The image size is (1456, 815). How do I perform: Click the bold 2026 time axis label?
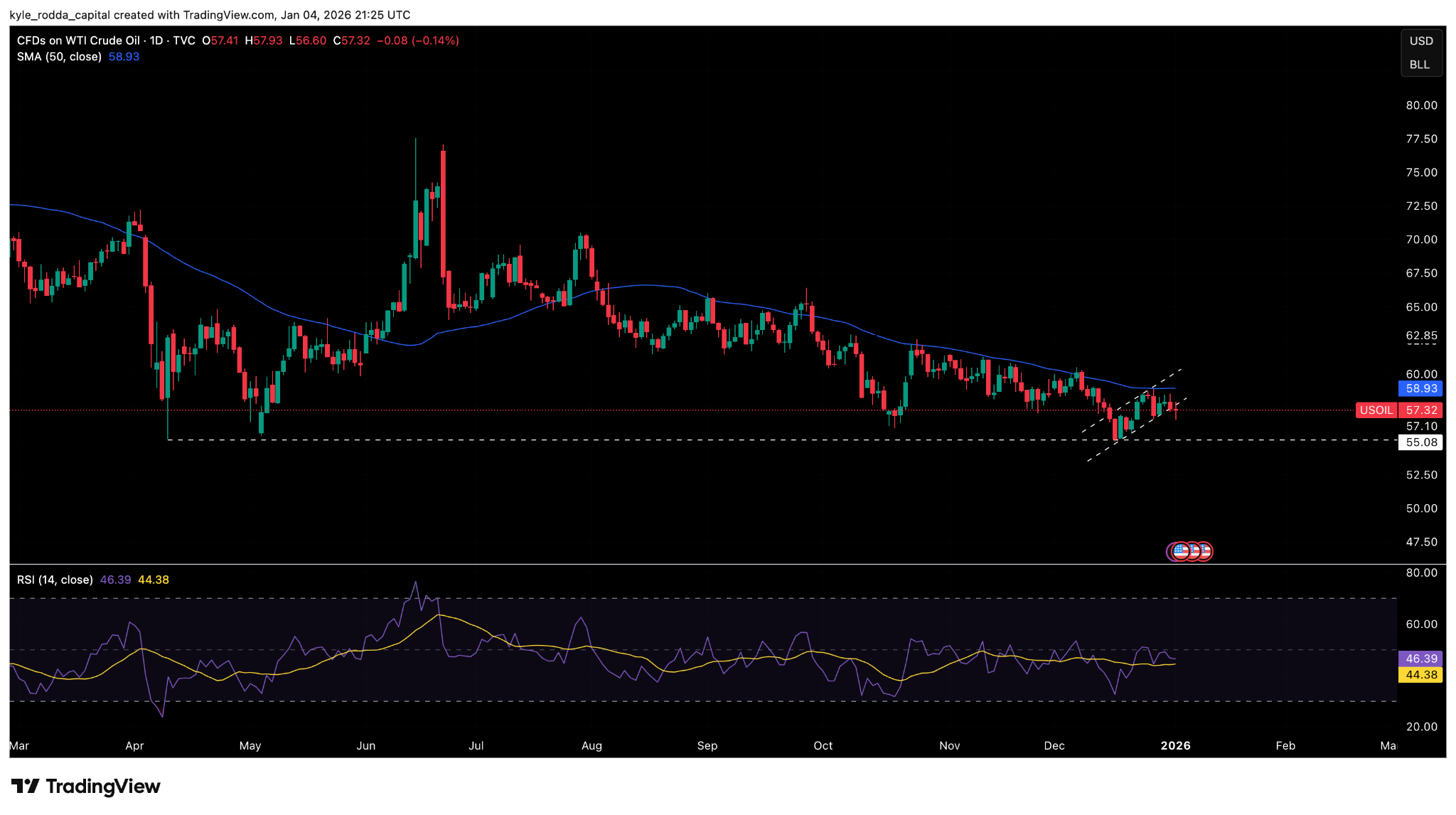[1175, 745]
